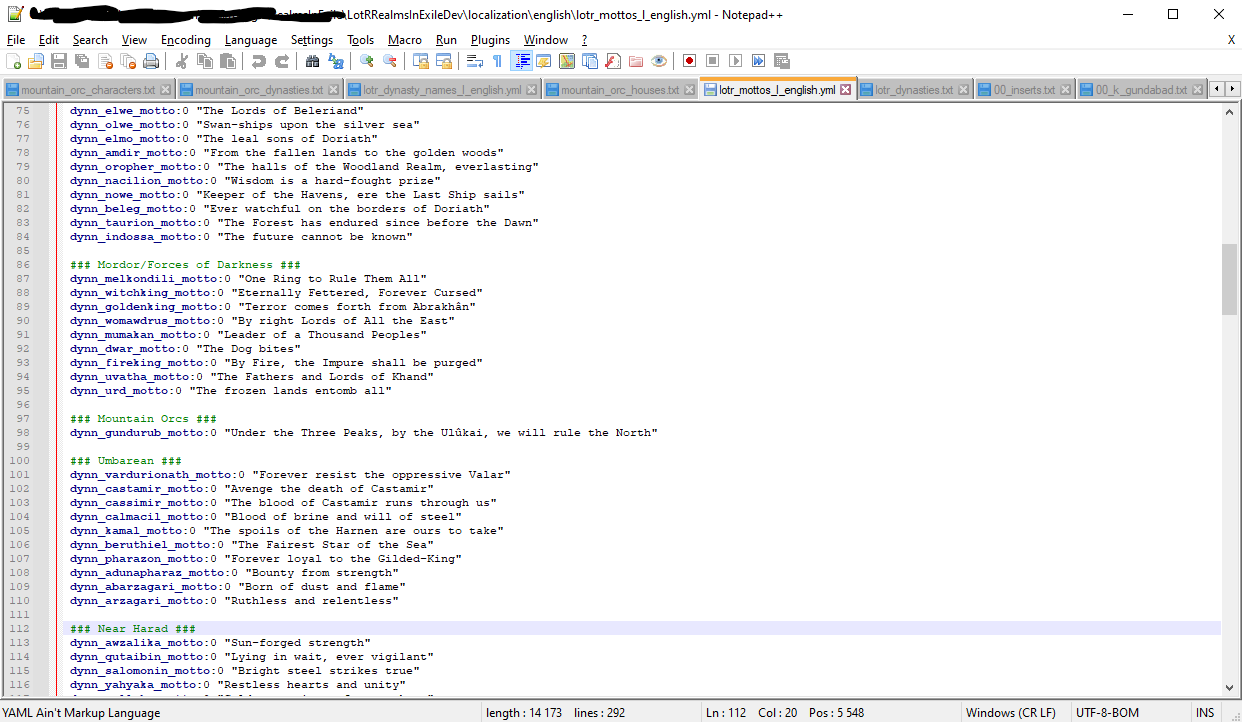Open the Edit menu
This screenshot has width=1242, height=722.
(49, 40)
